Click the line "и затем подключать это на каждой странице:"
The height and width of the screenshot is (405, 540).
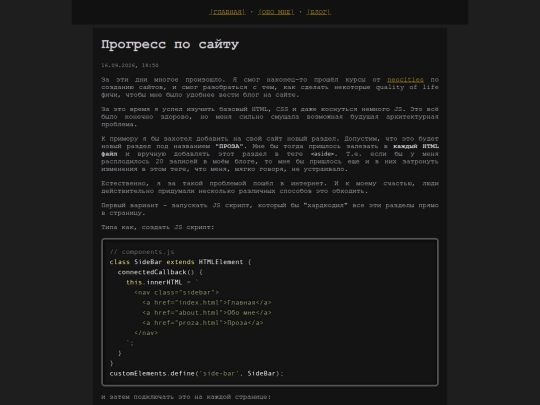pos(186,397)
